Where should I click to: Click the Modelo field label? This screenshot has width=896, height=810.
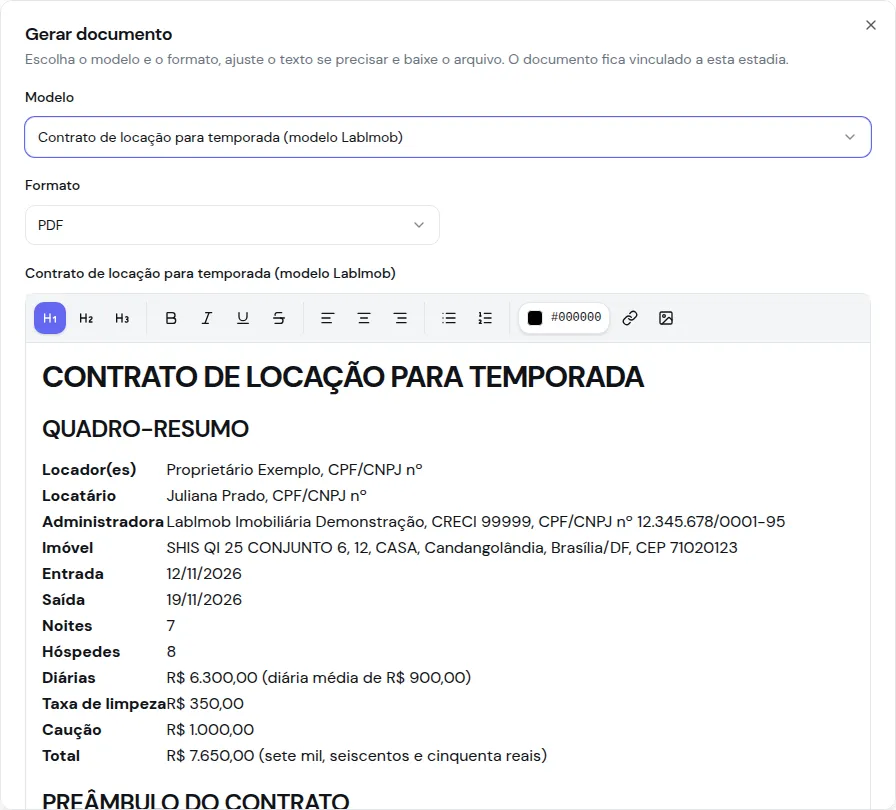click(x=50, y=97)
